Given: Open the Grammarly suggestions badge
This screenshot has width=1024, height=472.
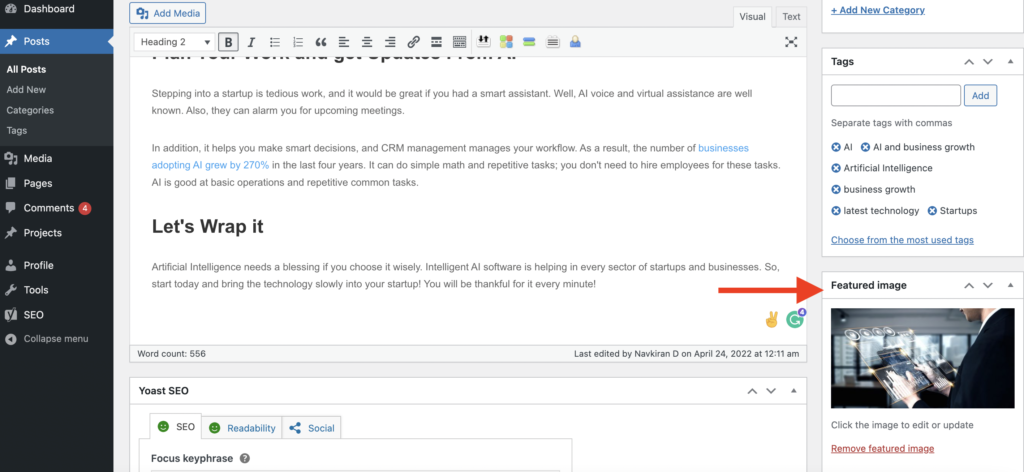Looking at the screenshot, I should click(x=795, y=320).
